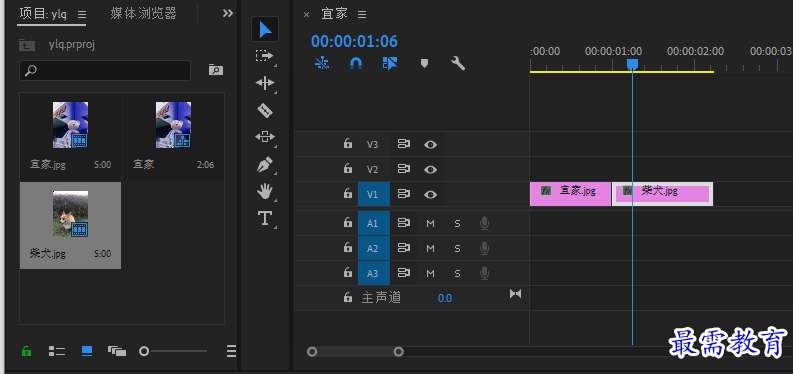Switch to the 媒体浏览器 tab
The image size is (793, 374).
(x=144, y=14)
